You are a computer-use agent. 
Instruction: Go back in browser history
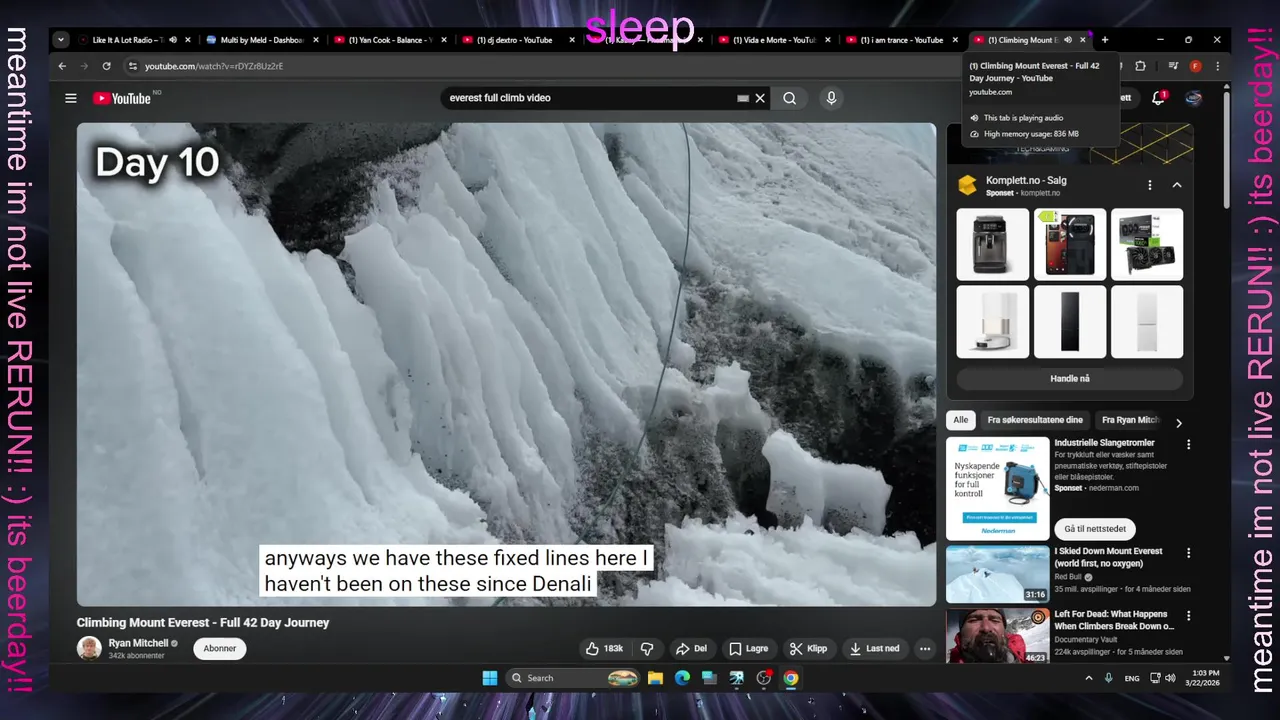(x=62, y=66)
